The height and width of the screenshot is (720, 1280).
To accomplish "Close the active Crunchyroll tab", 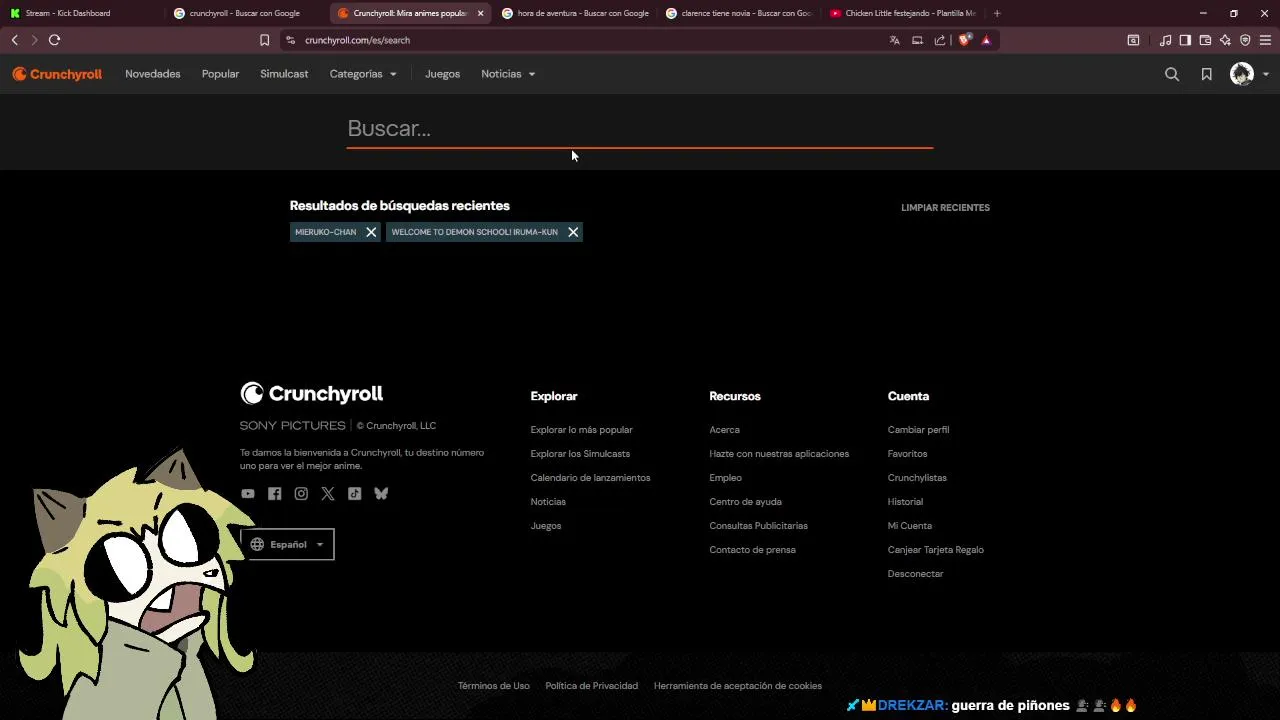I will coord(480,13).
